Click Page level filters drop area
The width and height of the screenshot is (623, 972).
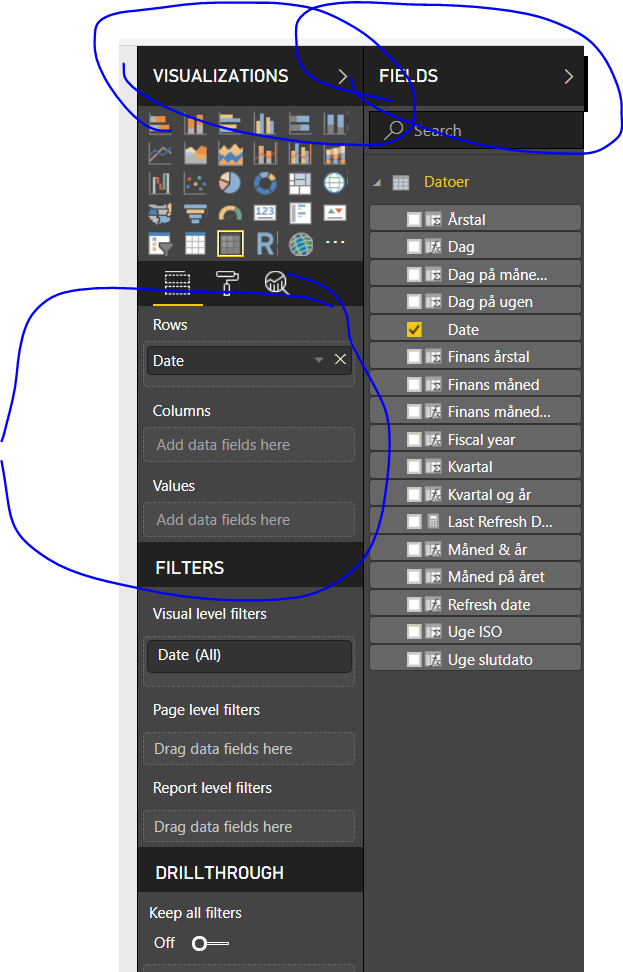[x=249, y=749]
